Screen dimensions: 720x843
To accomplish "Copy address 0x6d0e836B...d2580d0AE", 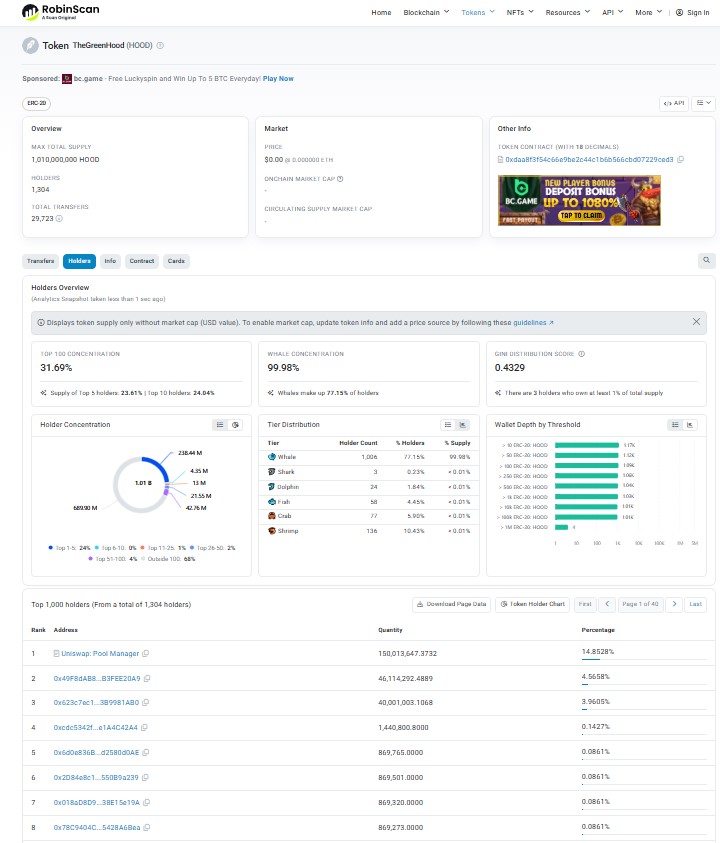I will (146, 753).
